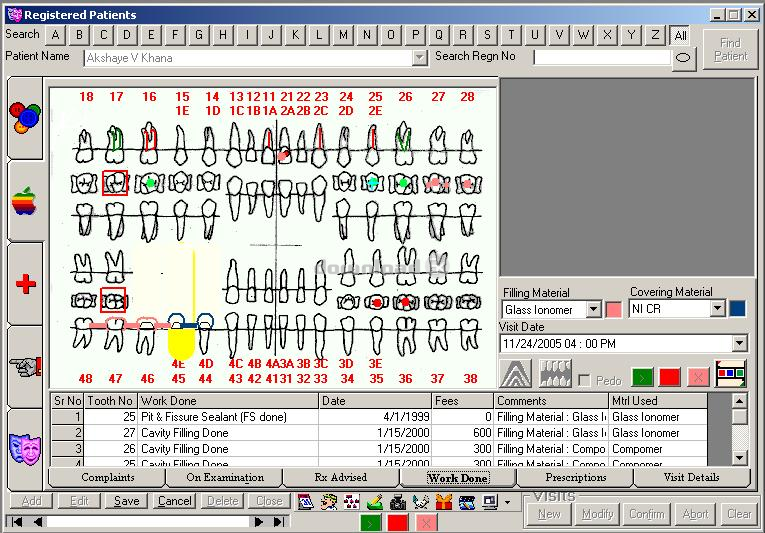Expand the Filling Material dropdown
The image size is (765, 533).
click(593, 309)
